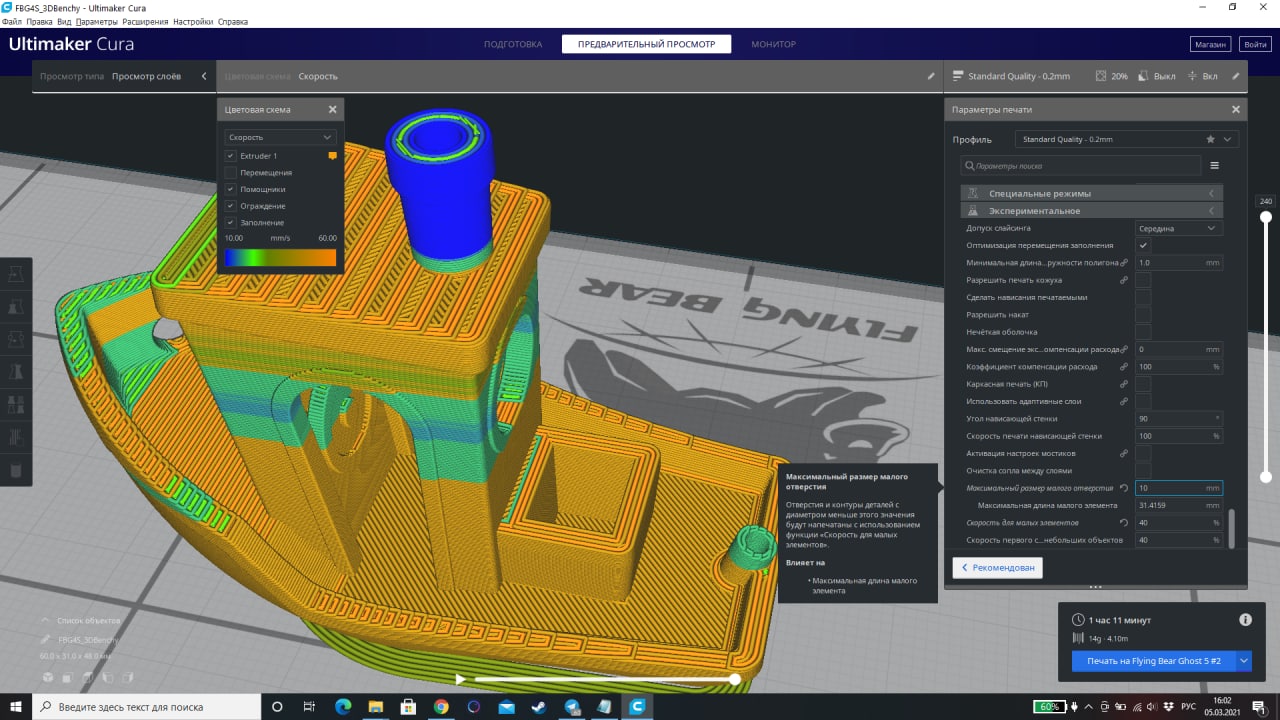The image size is (1280, 720).
Task: Click the adhesion Вкл icon
Action: coord(1192,76)
